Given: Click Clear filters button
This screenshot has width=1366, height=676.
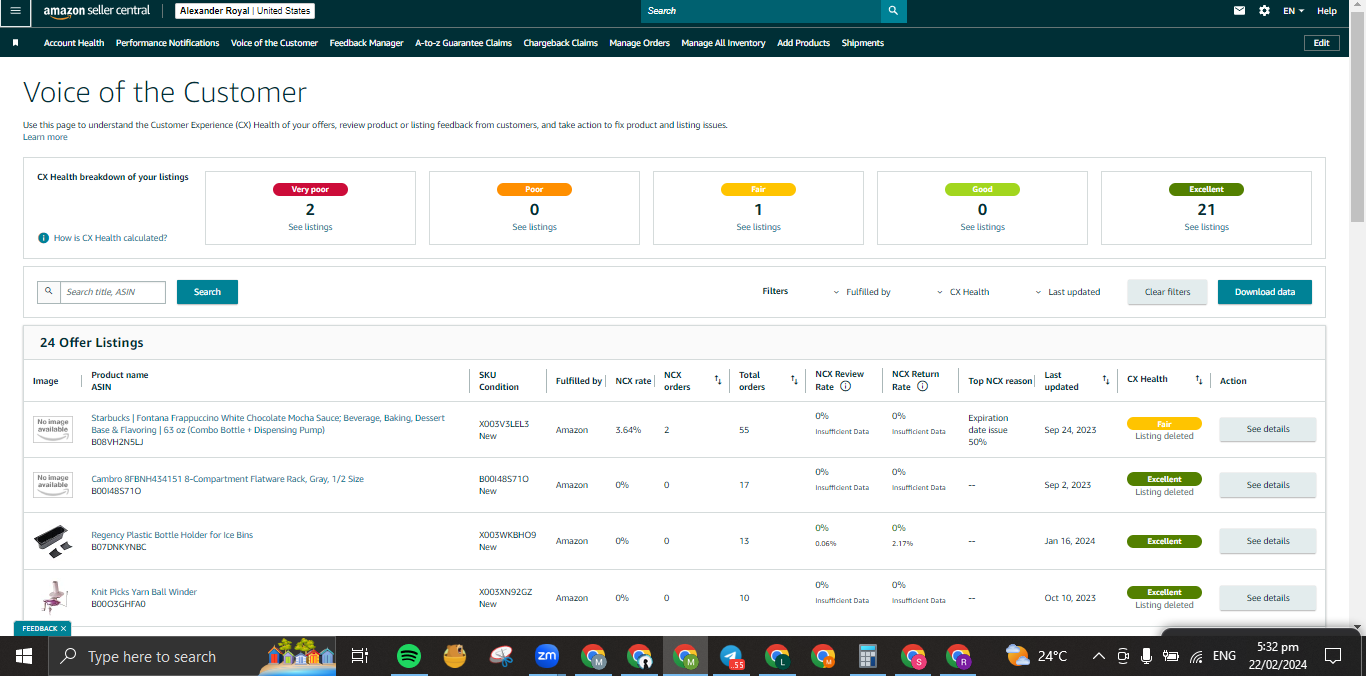Looking at the screenshot, I should 1168,292.
